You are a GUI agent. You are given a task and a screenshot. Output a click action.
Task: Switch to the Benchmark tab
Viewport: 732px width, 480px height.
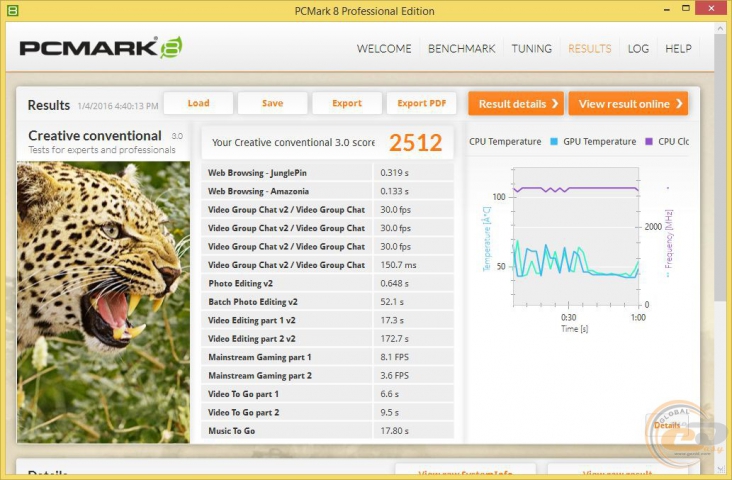coord(461,49)
